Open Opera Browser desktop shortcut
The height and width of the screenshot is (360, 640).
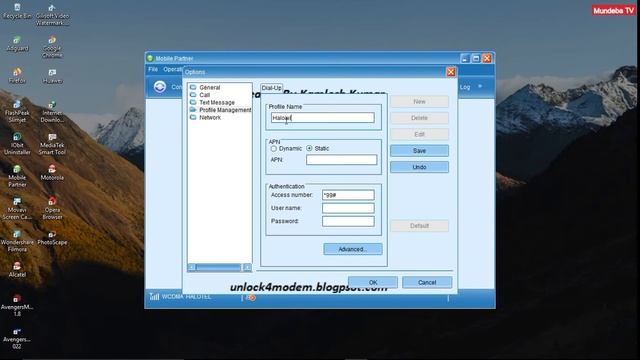[x=52, y=208]
